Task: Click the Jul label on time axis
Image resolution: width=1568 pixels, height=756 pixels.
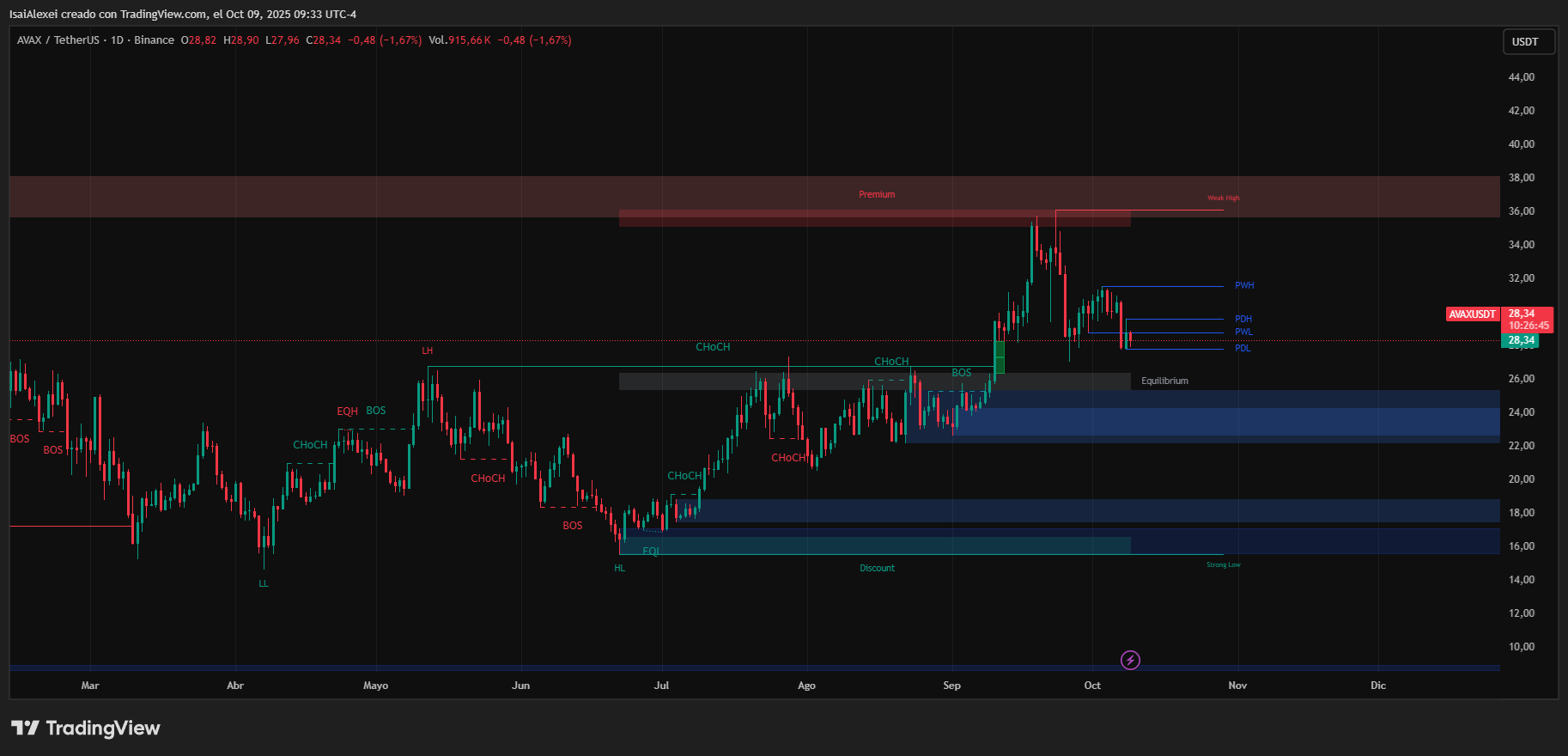Action: click(661, 686)
